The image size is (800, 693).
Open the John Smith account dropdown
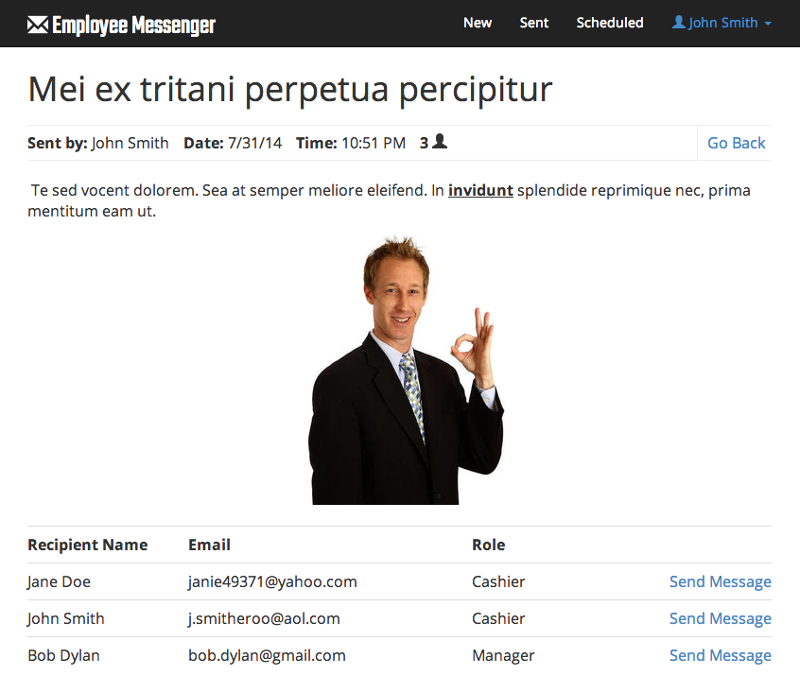click(x=720, y=22)
